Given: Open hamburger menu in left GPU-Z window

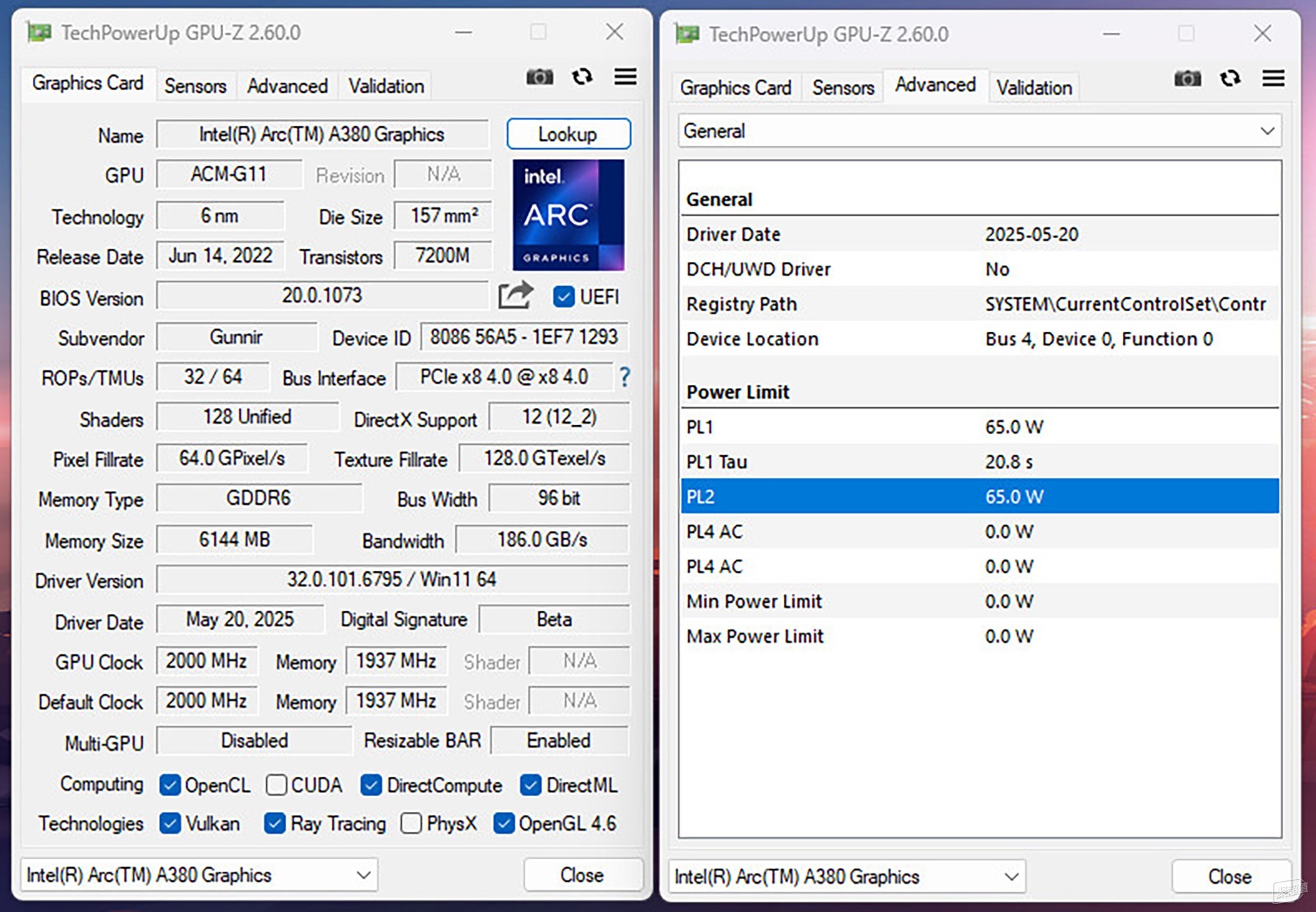Looking at the screenshot, I should (625, 77).
